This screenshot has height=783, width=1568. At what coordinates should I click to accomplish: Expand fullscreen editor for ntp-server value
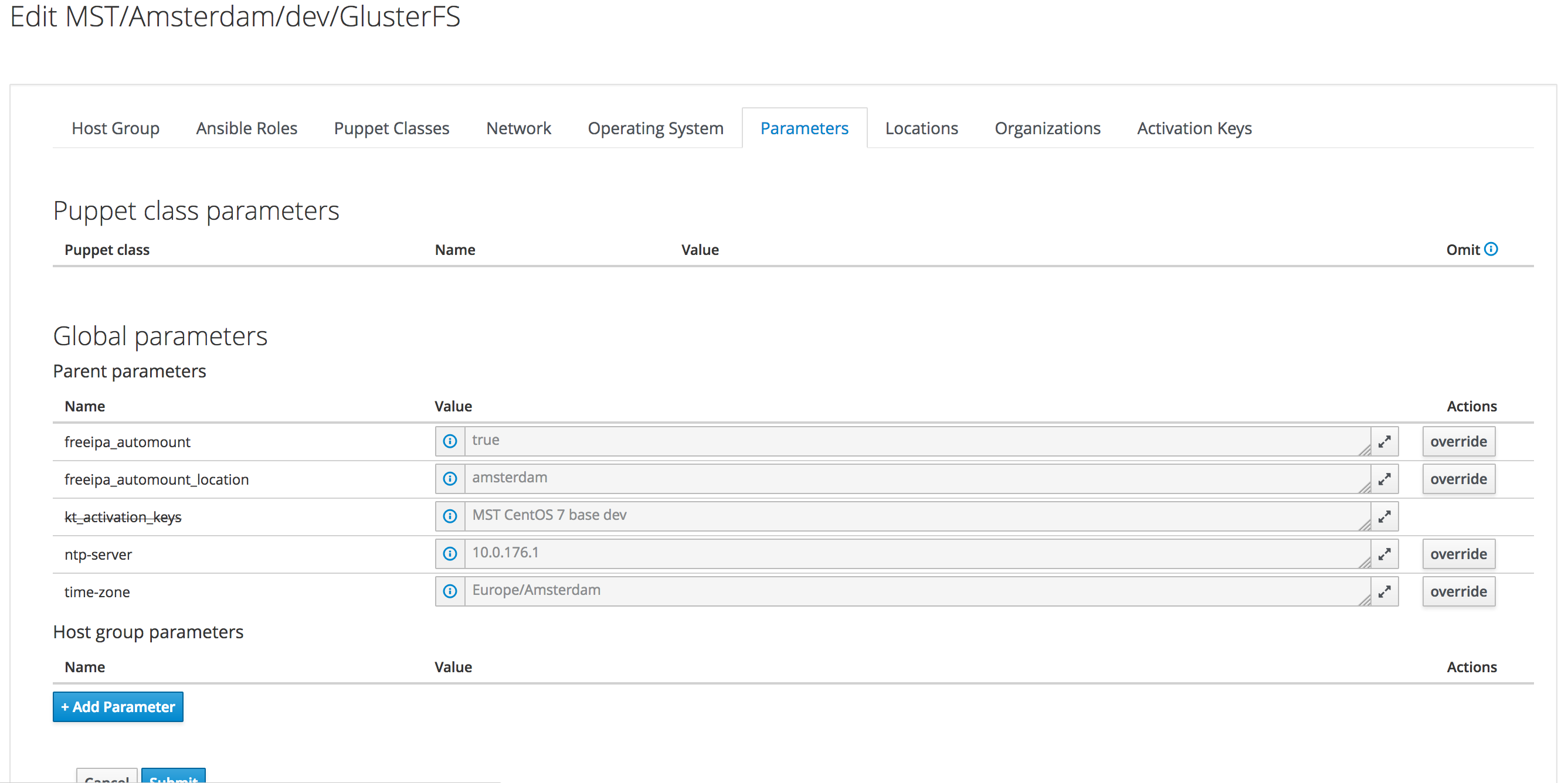[x=1384, y=554]
